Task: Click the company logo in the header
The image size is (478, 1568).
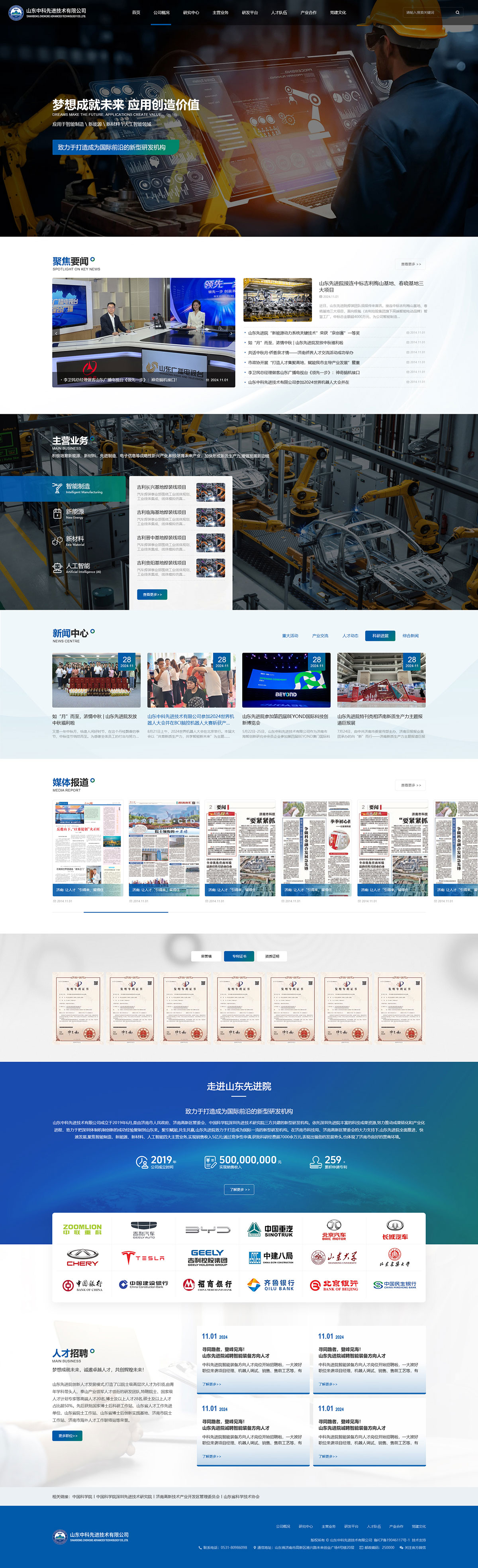Action: click(47, 12)
